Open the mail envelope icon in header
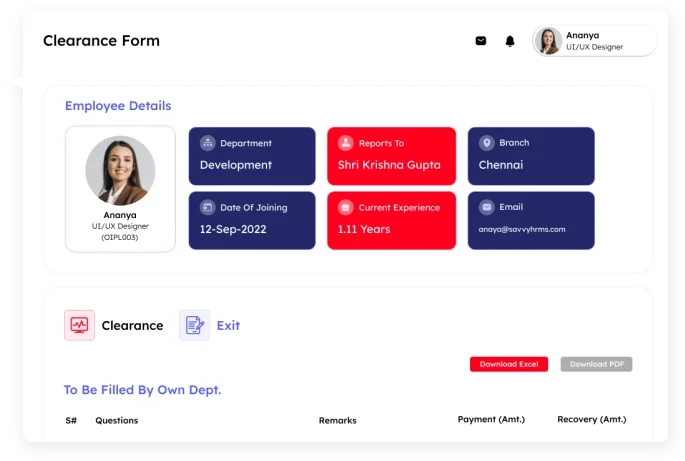The height and width of the screenshot is (461, 685). click(481, 41)
